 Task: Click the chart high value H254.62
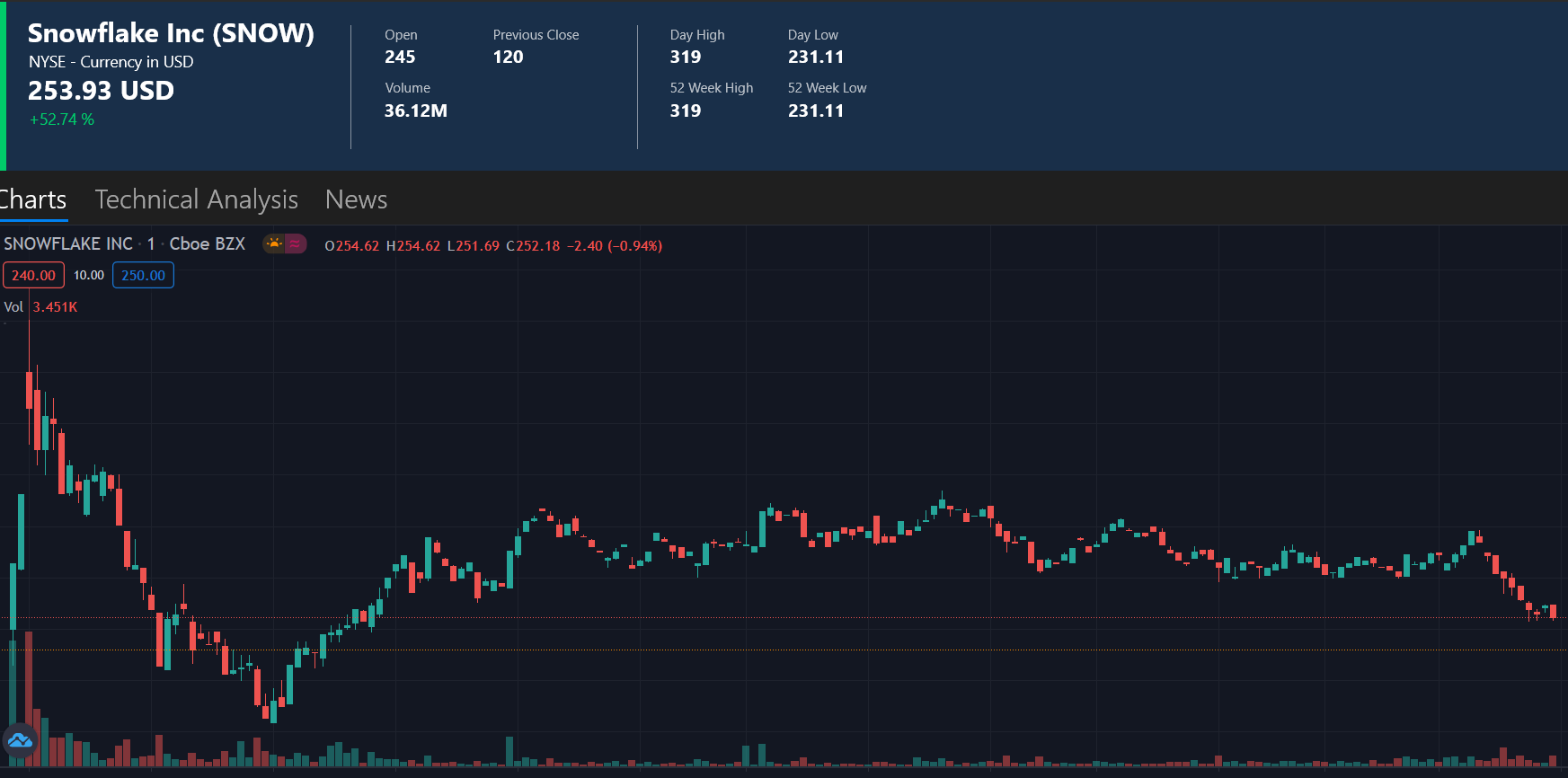pyautogui.click(x=413, y=246)
